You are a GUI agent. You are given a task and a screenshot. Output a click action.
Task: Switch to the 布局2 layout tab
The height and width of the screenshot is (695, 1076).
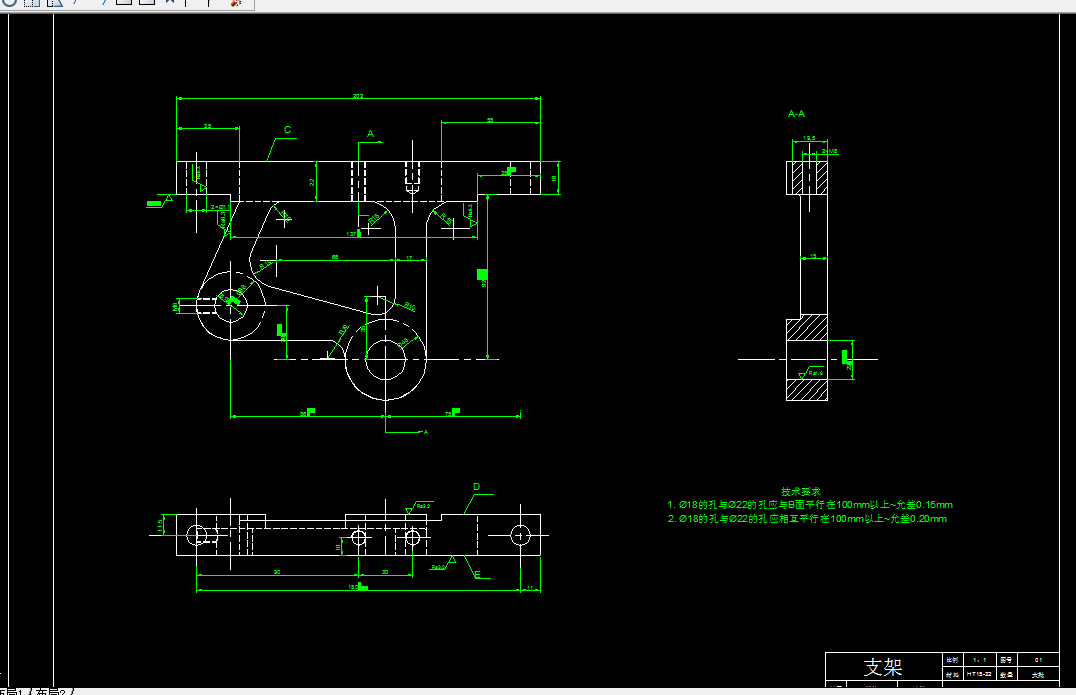[x=50, y=692]
